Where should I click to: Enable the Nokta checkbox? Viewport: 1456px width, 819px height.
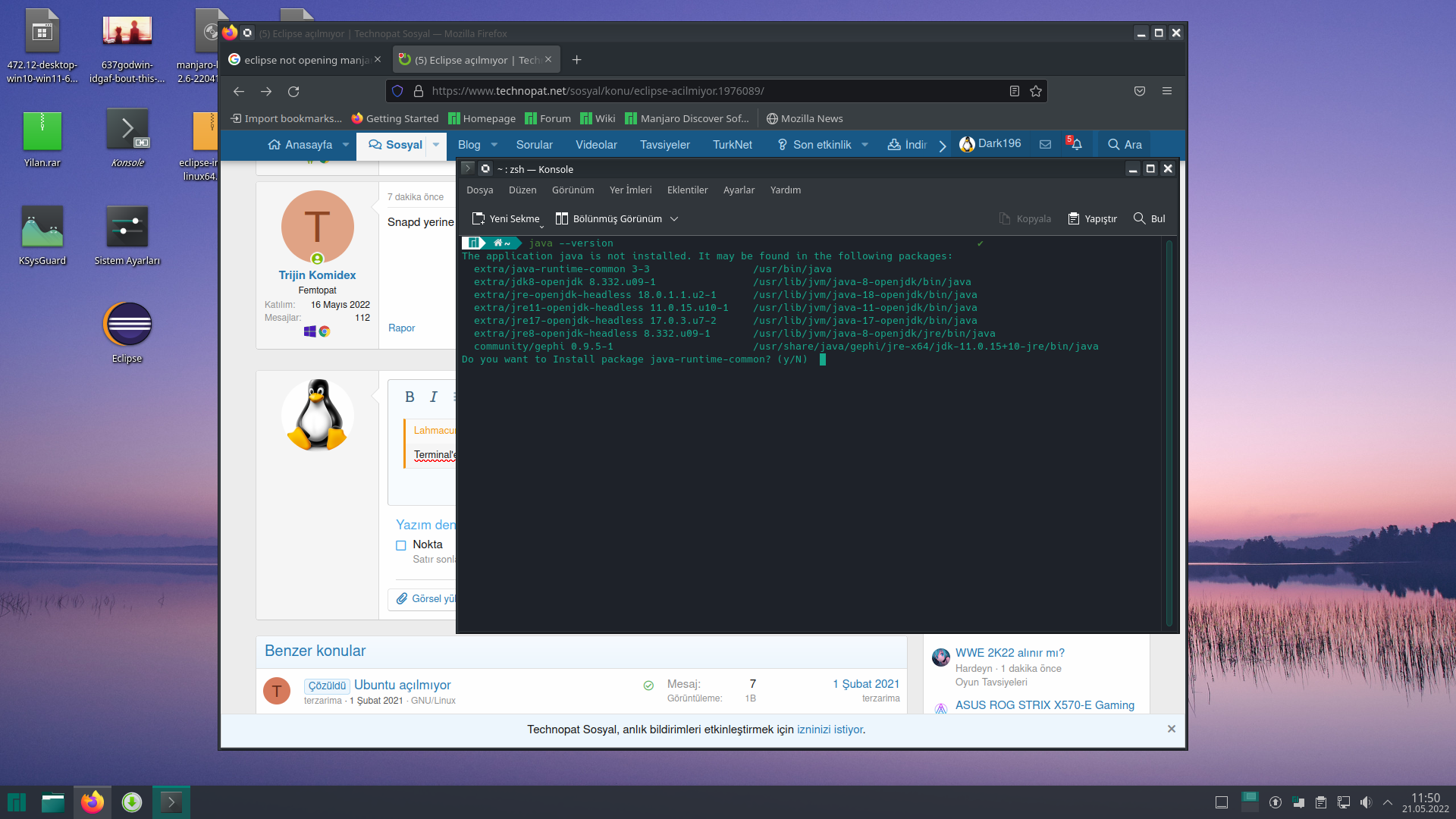point(401,545)
